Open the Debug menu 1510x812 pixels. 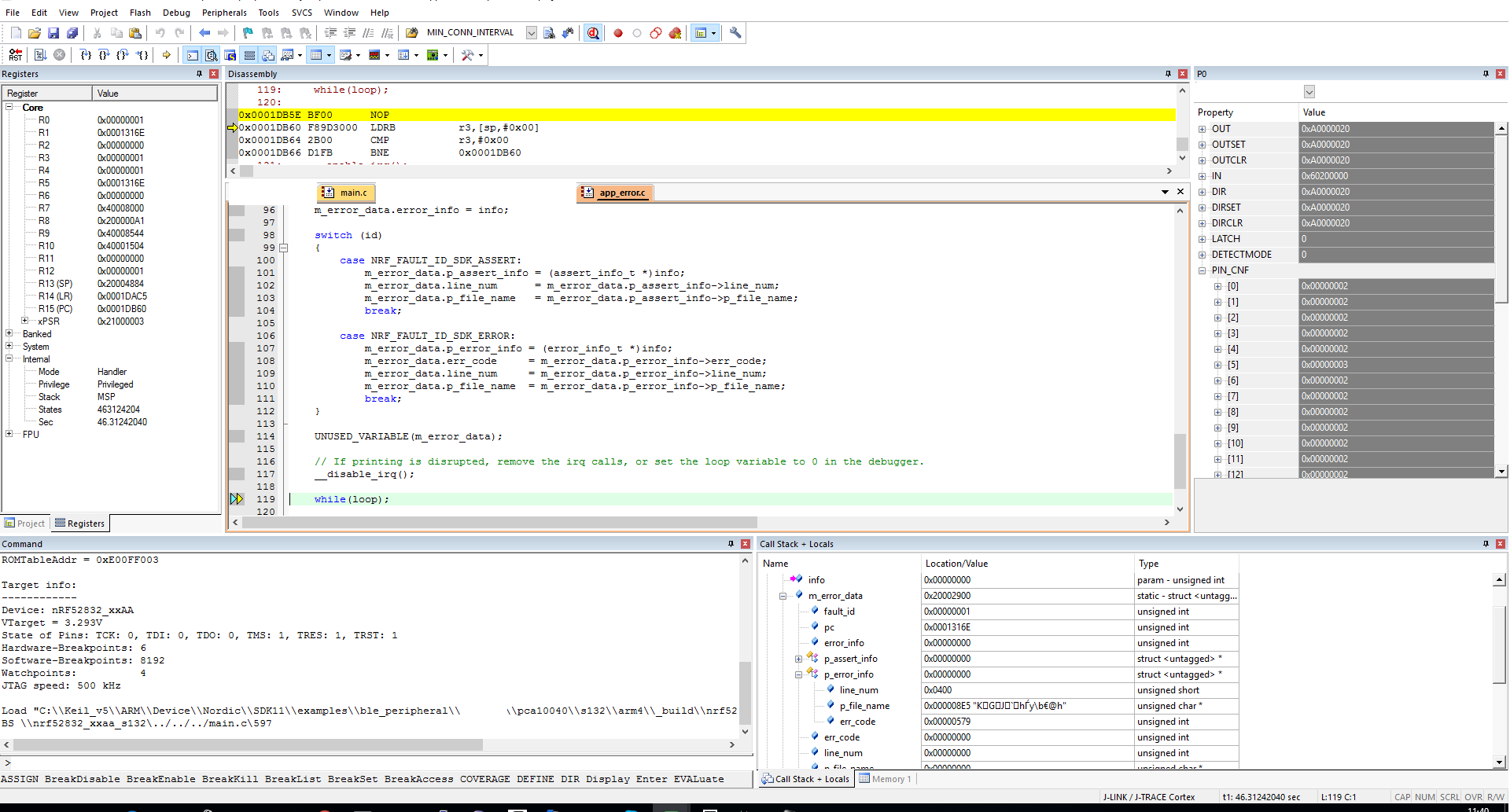[176, 13]
